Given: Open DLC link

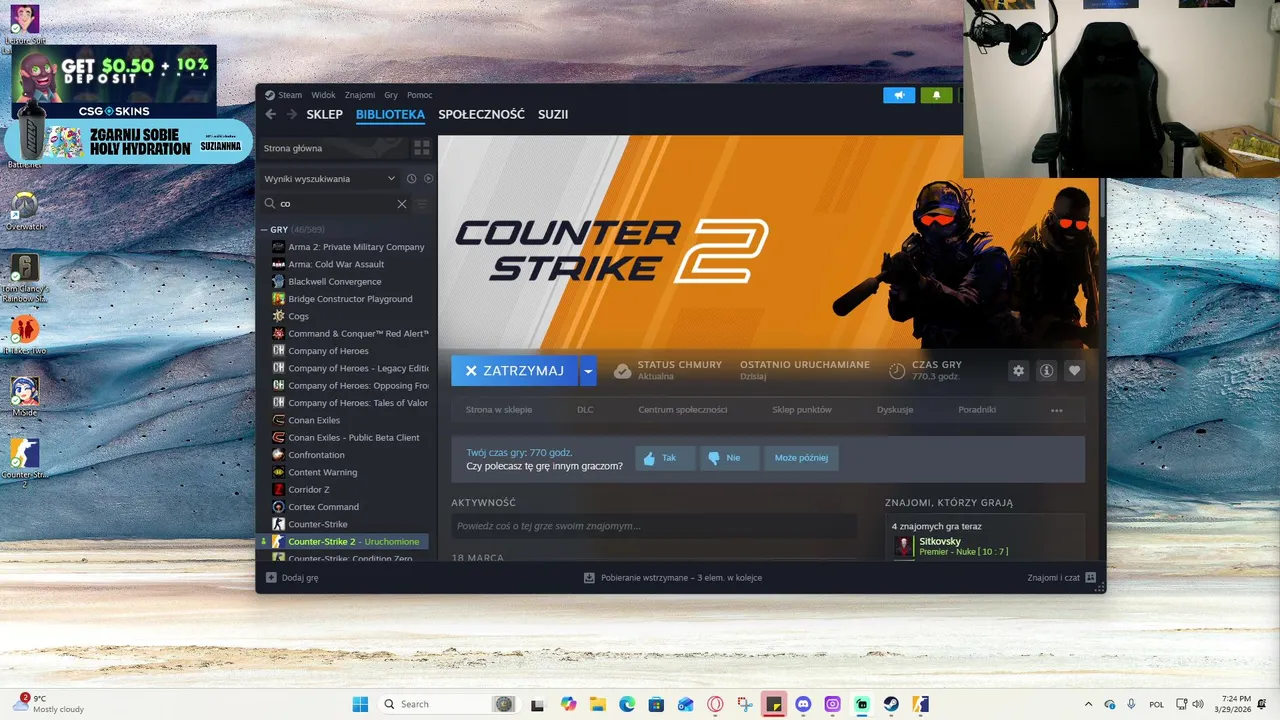Looking at the screenshot, I should tap(585, 410).
